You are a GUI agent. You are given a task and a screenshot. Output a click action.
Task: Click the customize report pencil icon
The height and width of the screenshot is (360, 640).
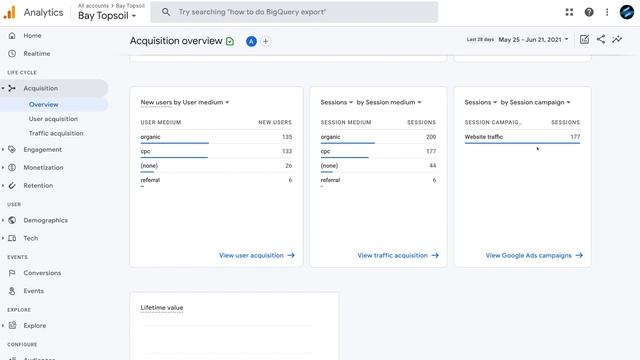pyautogui.click(x=584, y=40)
